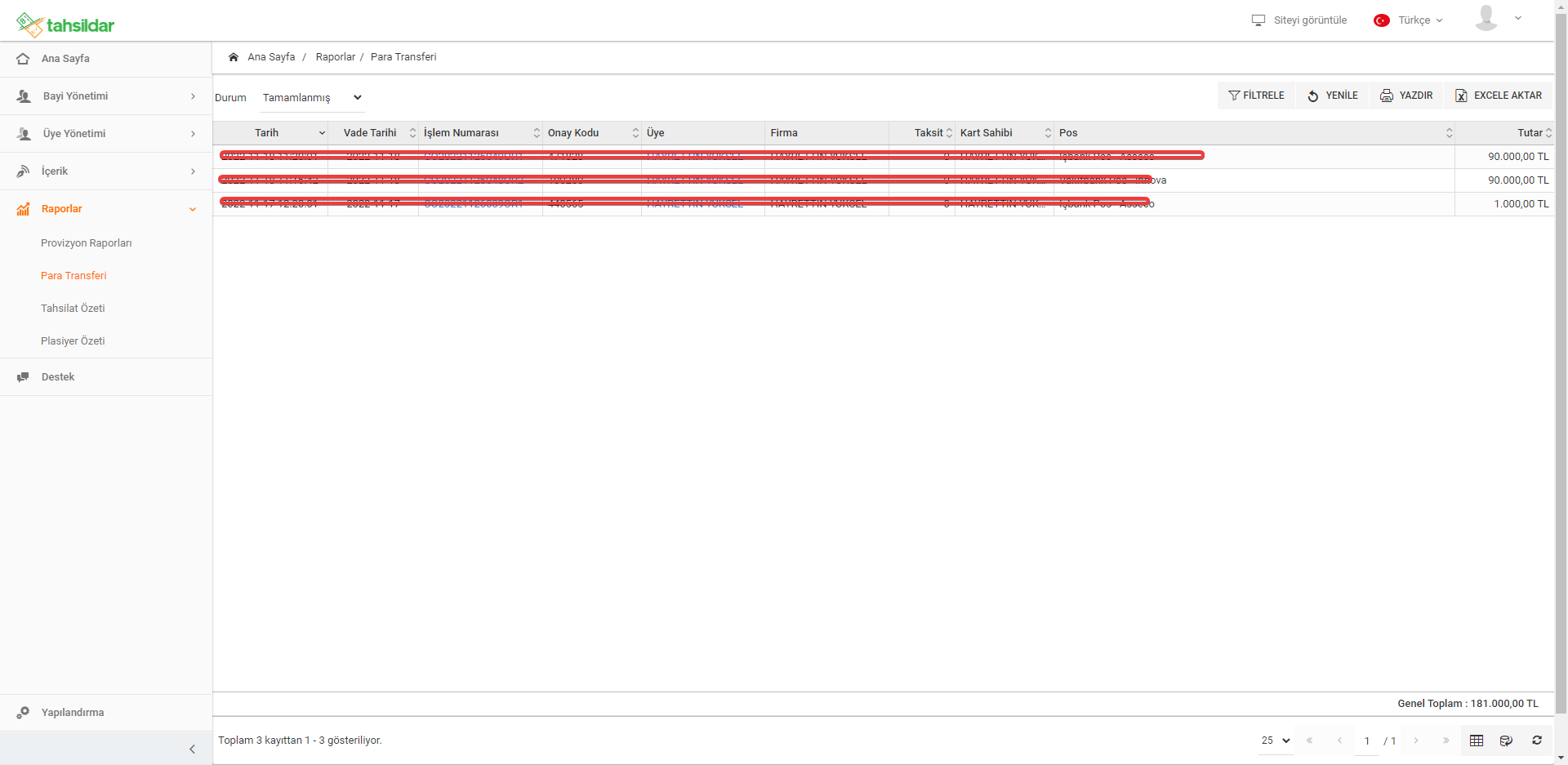Click the YAZDIR print button
Viewport: 1568px width, 765px height.
point(1406,96)
